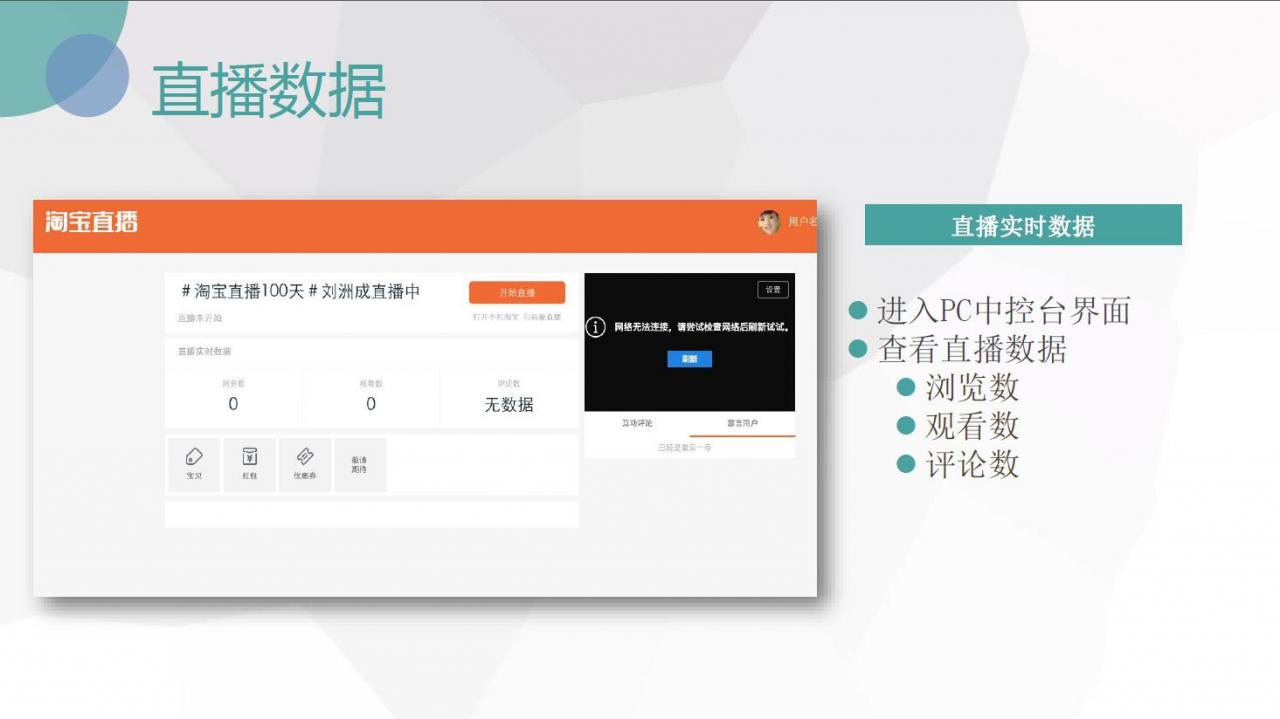Switch to the 互动评论 tab
Image resolution: width=1280 pixels, height=719 pixels.
[x=637, y=424]
